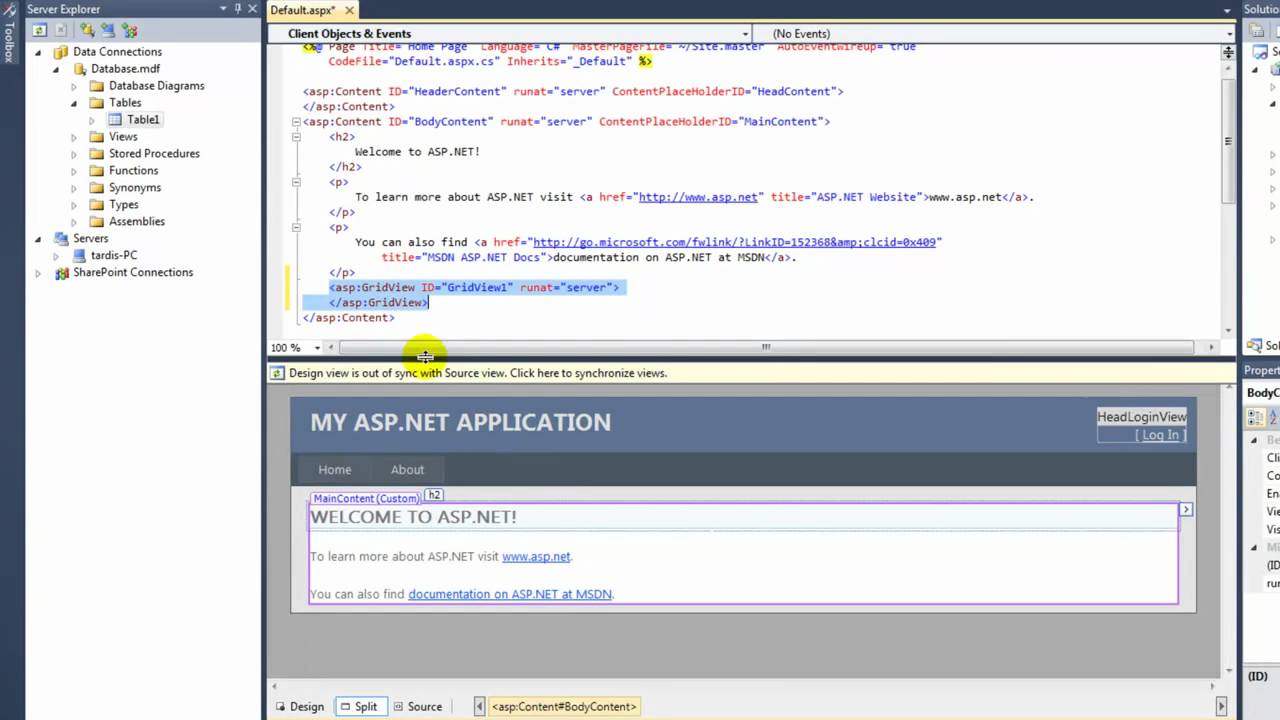Open the Toolbox side tab

[9, 41]
